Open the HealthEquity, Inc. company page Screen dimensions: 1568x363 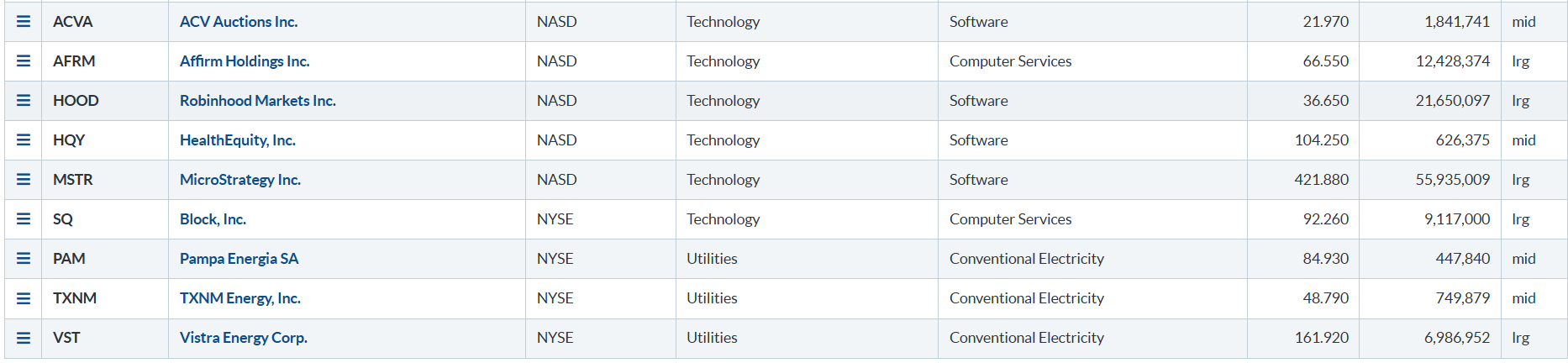pyautogui.click(x=238, y=140)
